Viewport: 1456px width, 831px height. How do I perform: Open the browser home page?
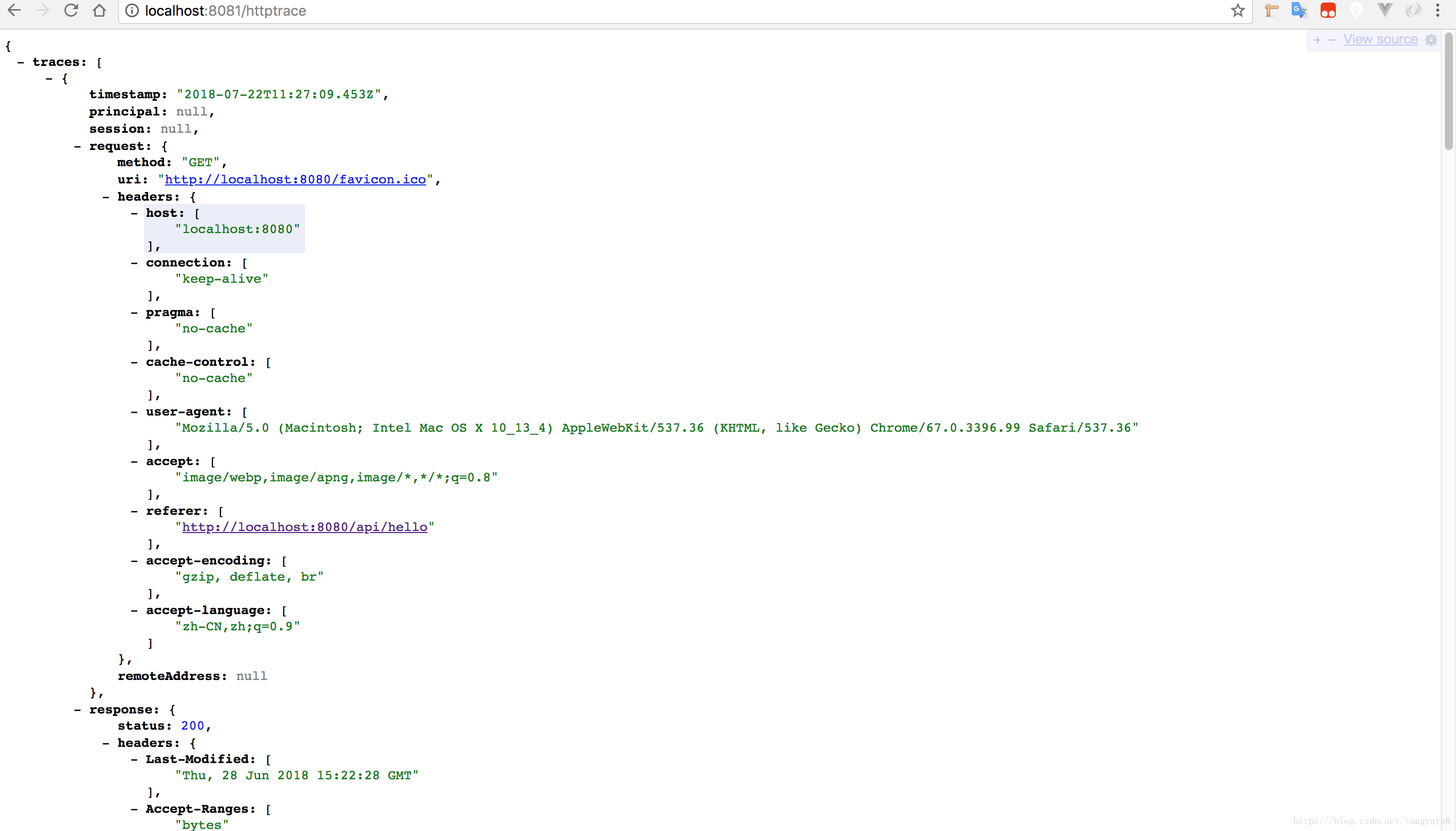(99, 10)
